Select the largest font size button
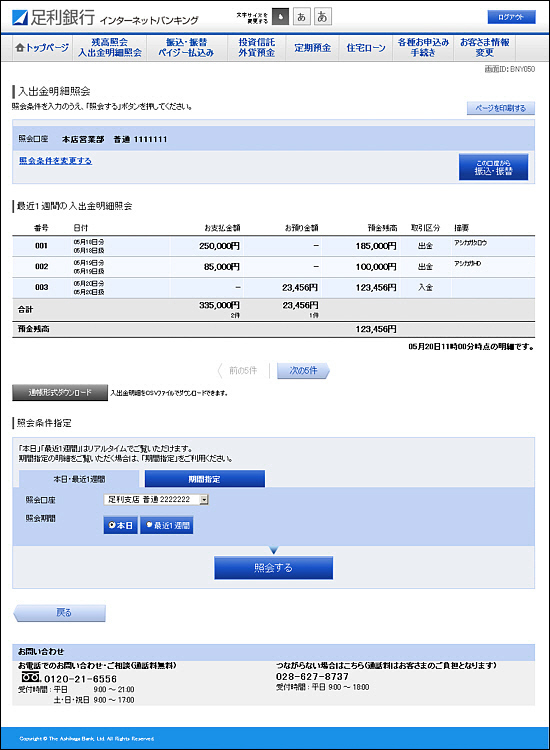Screen dimensions: 550x750 322,17
